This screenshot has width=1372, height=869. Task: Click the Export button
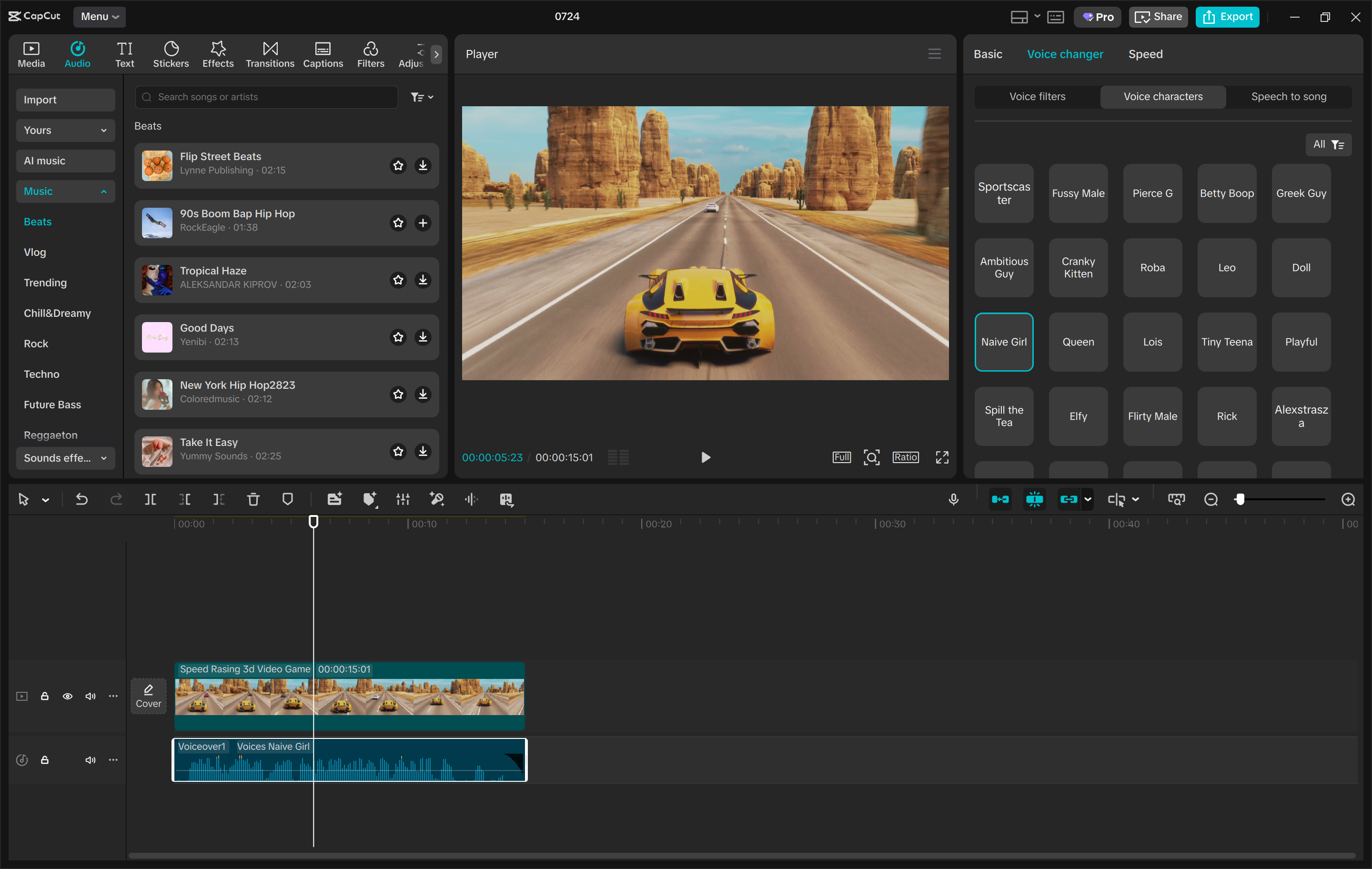[1227, 17]
